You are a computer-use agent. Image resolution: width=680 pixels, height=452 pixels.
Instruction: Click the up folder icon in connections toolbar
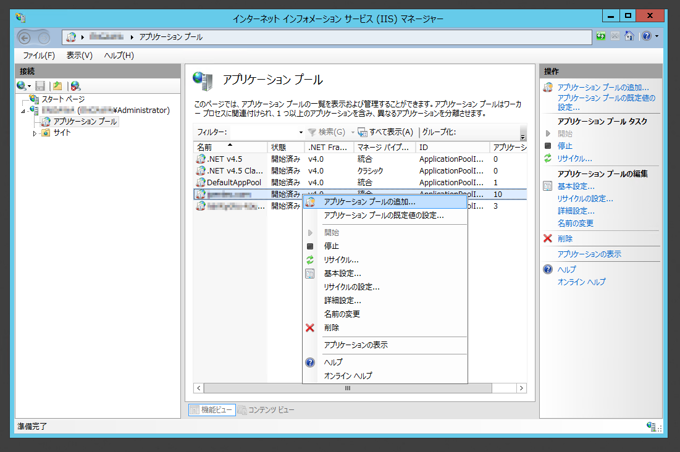click(x=58, y=86)
